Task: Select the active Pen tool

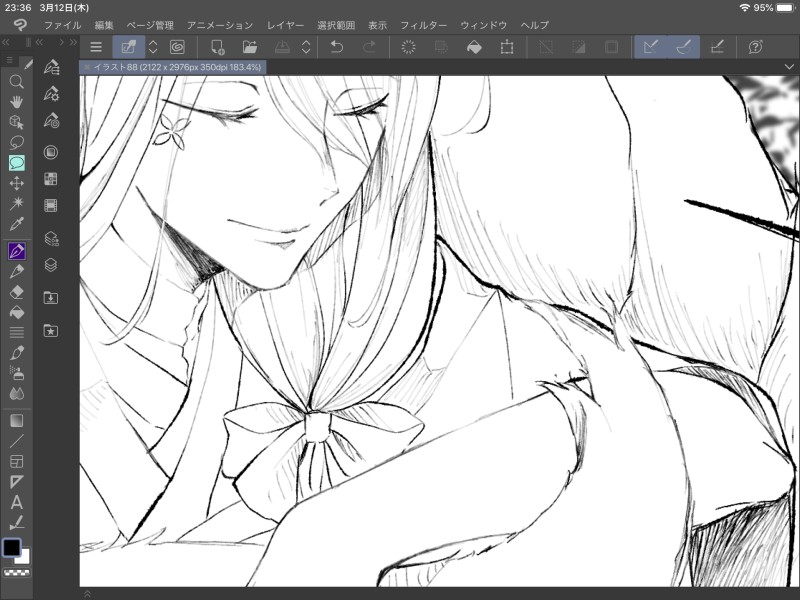Action: (x=16, y=251)
